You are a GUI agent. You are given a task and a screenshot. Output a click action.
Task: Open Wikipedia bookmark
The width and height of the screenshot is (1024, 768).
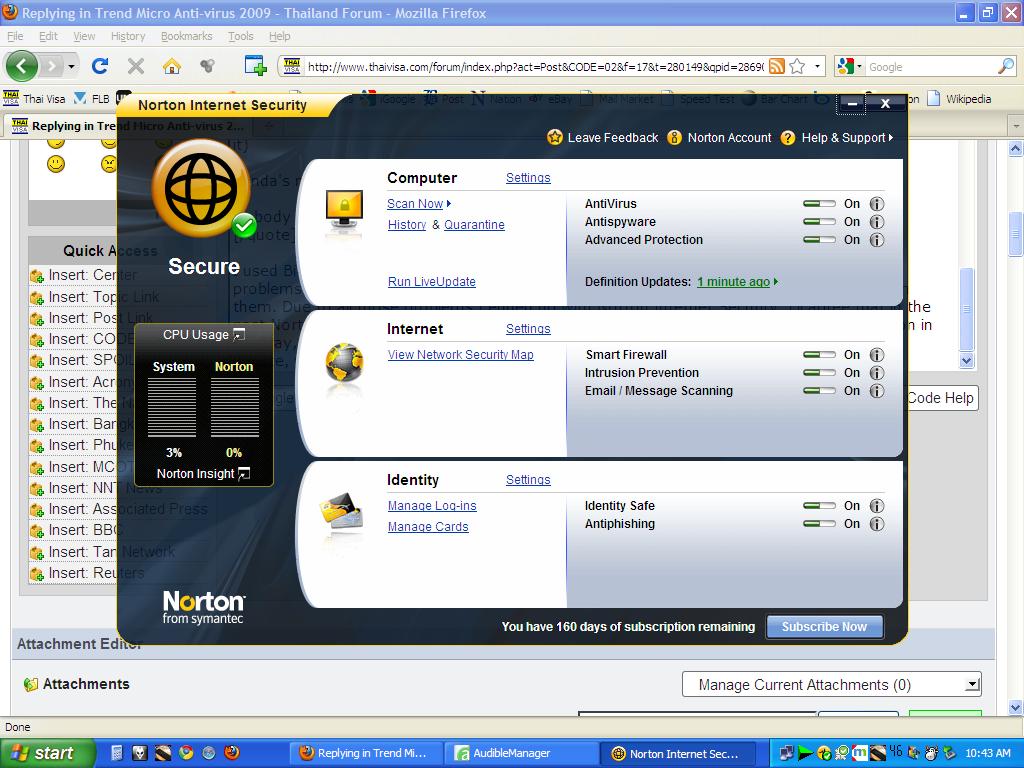[x=959, y=99]
